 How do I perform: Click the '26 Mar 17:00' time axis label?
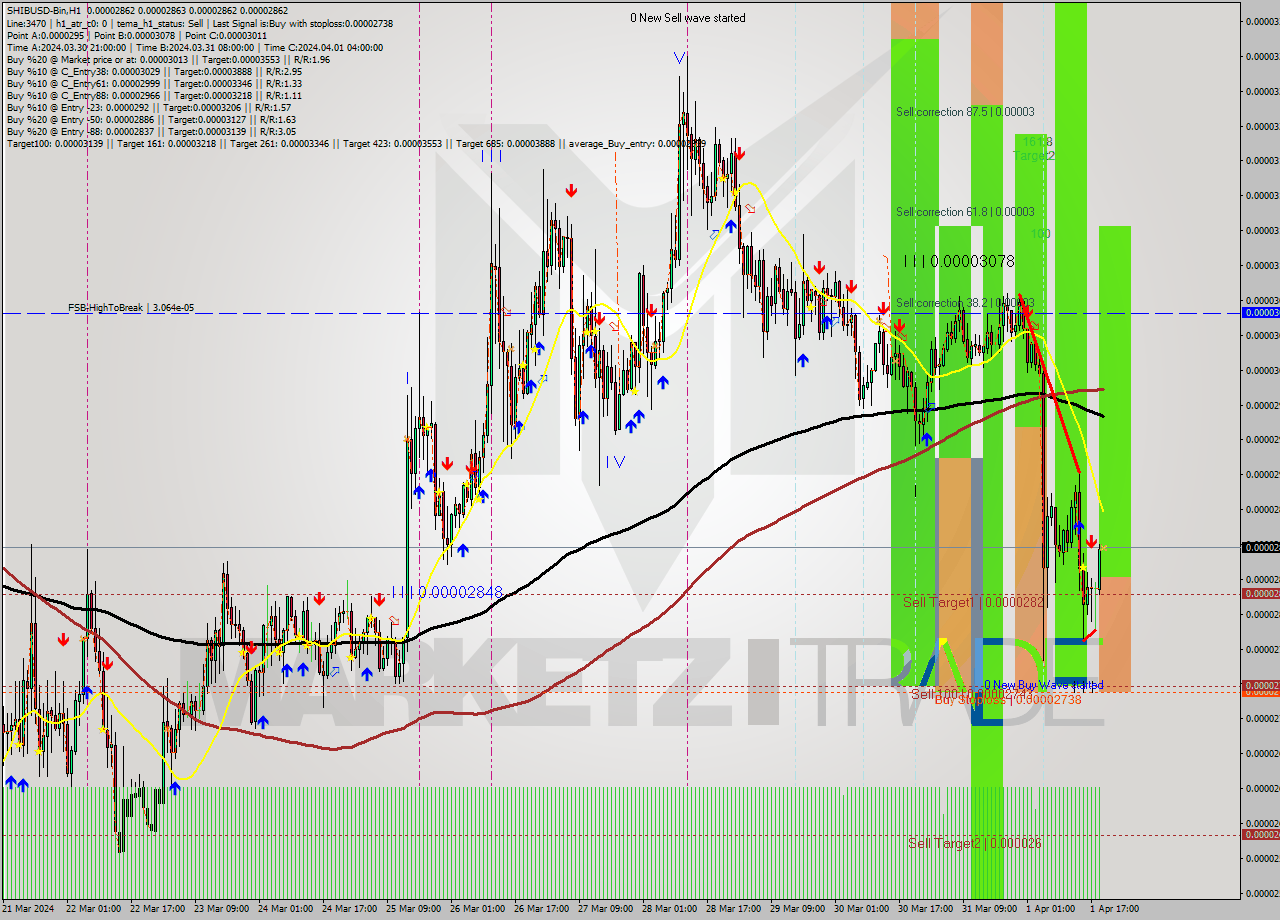[541, 909]
